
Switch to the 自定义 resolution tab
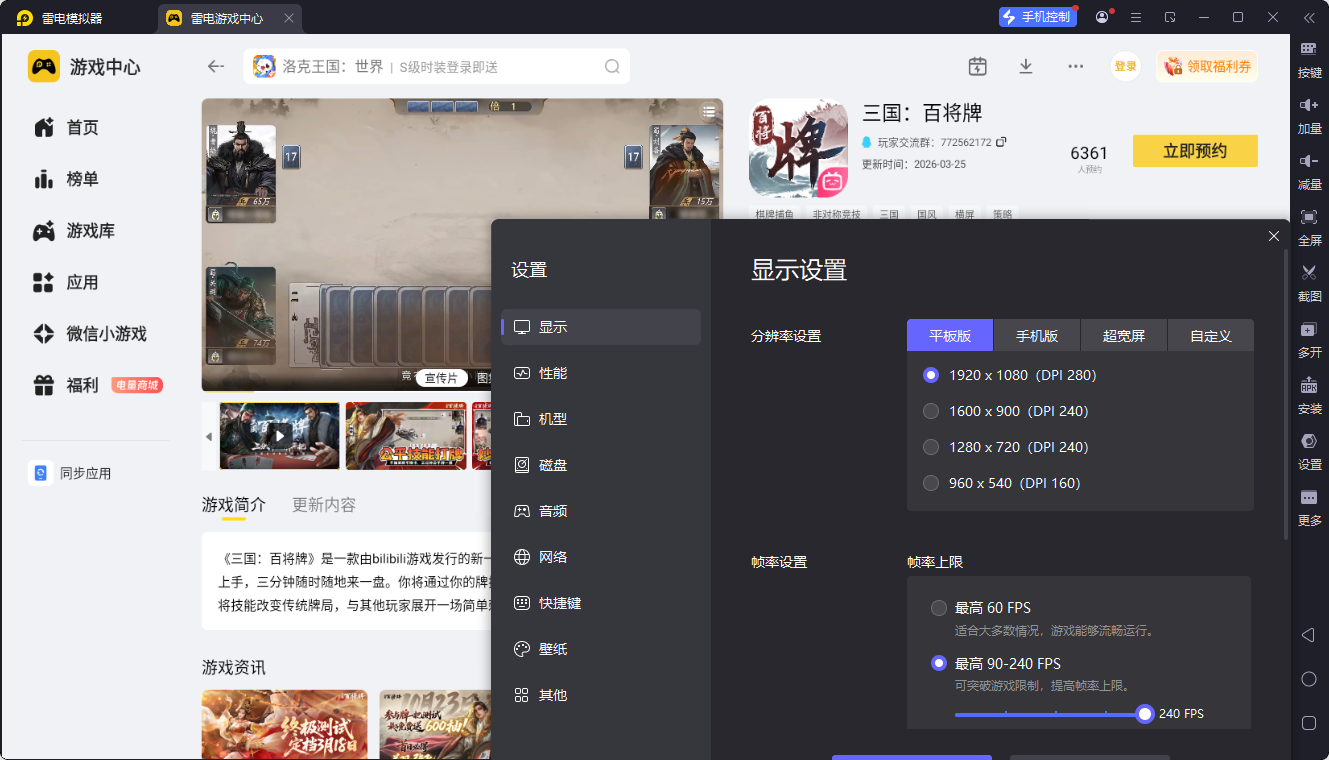pos(1211,336)
